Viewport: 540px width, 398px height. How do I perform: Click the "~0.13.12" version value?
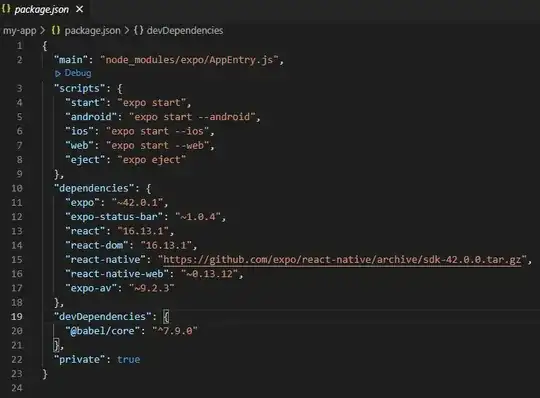(209, 274)
